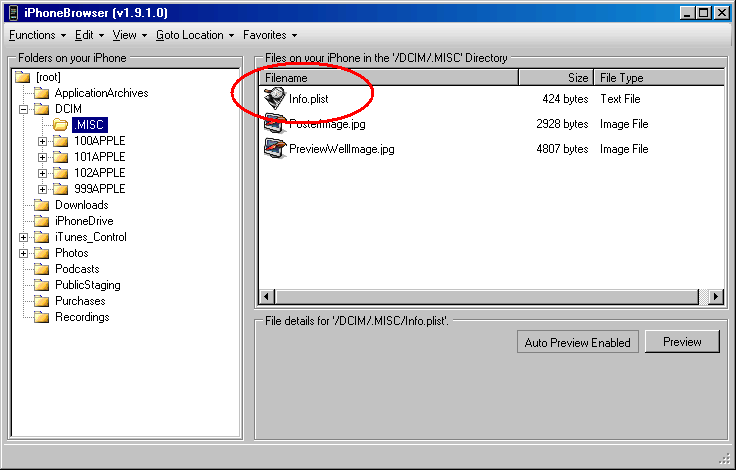Click the ApplicationArchives folder icon
This screenshot has height=470, width=736.
41,93
